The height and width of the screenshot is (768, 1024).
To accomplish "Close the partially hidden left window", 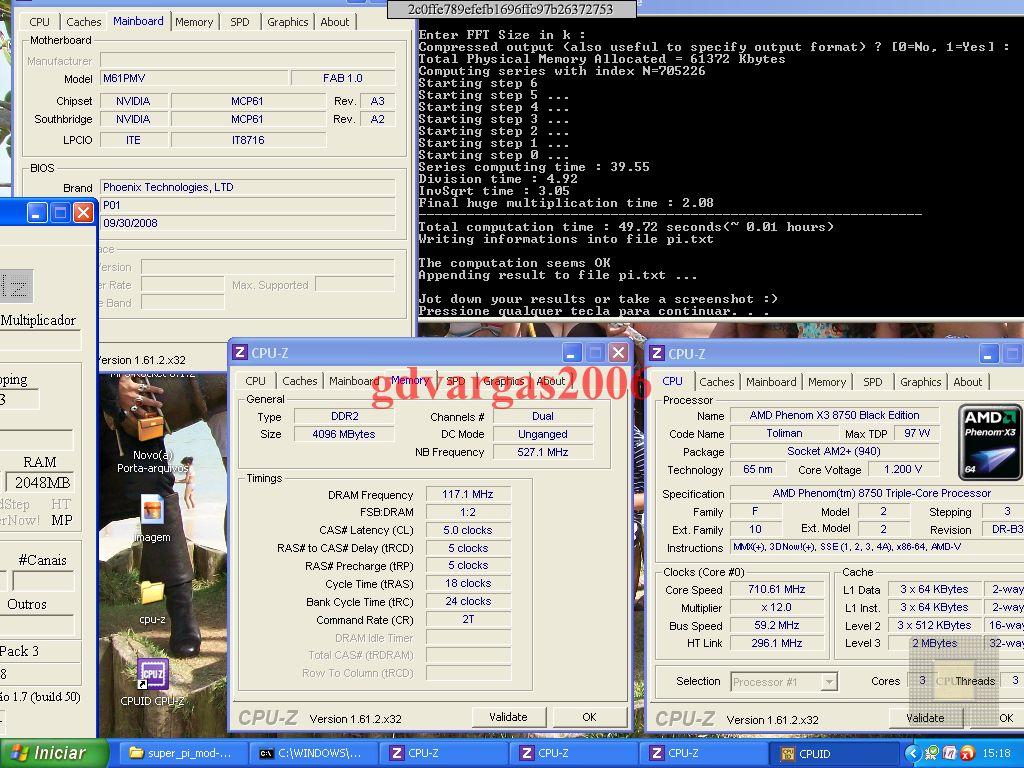I will [83, 213].
